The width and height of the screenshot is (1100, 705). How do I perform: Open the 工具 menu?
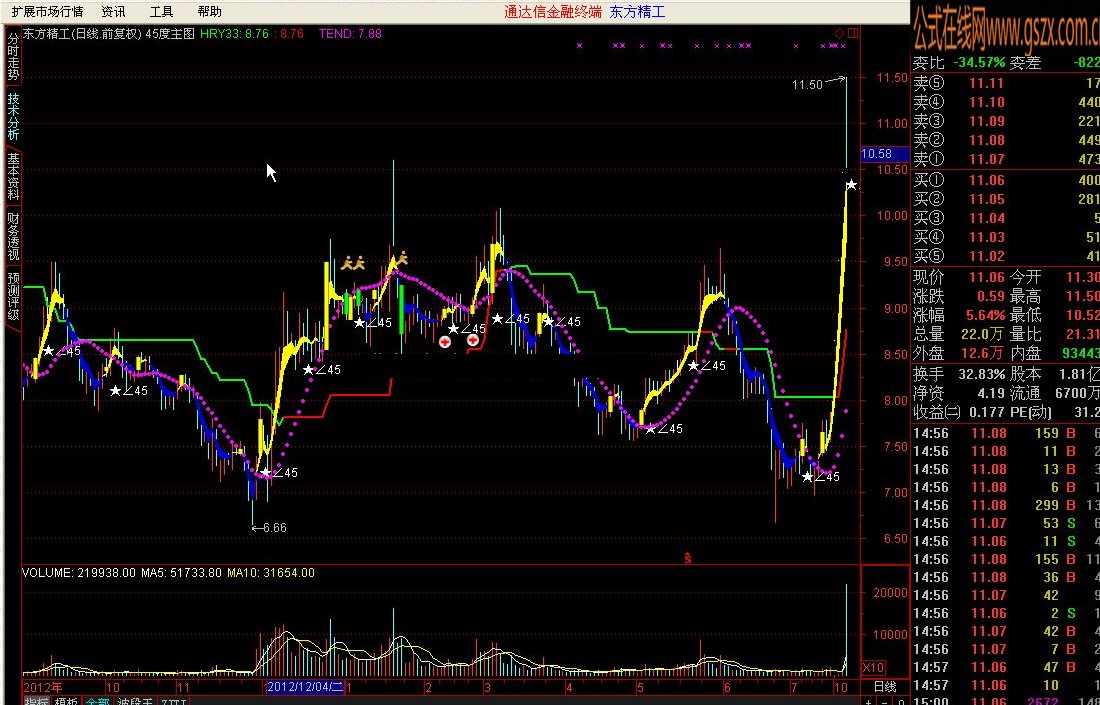161,11
